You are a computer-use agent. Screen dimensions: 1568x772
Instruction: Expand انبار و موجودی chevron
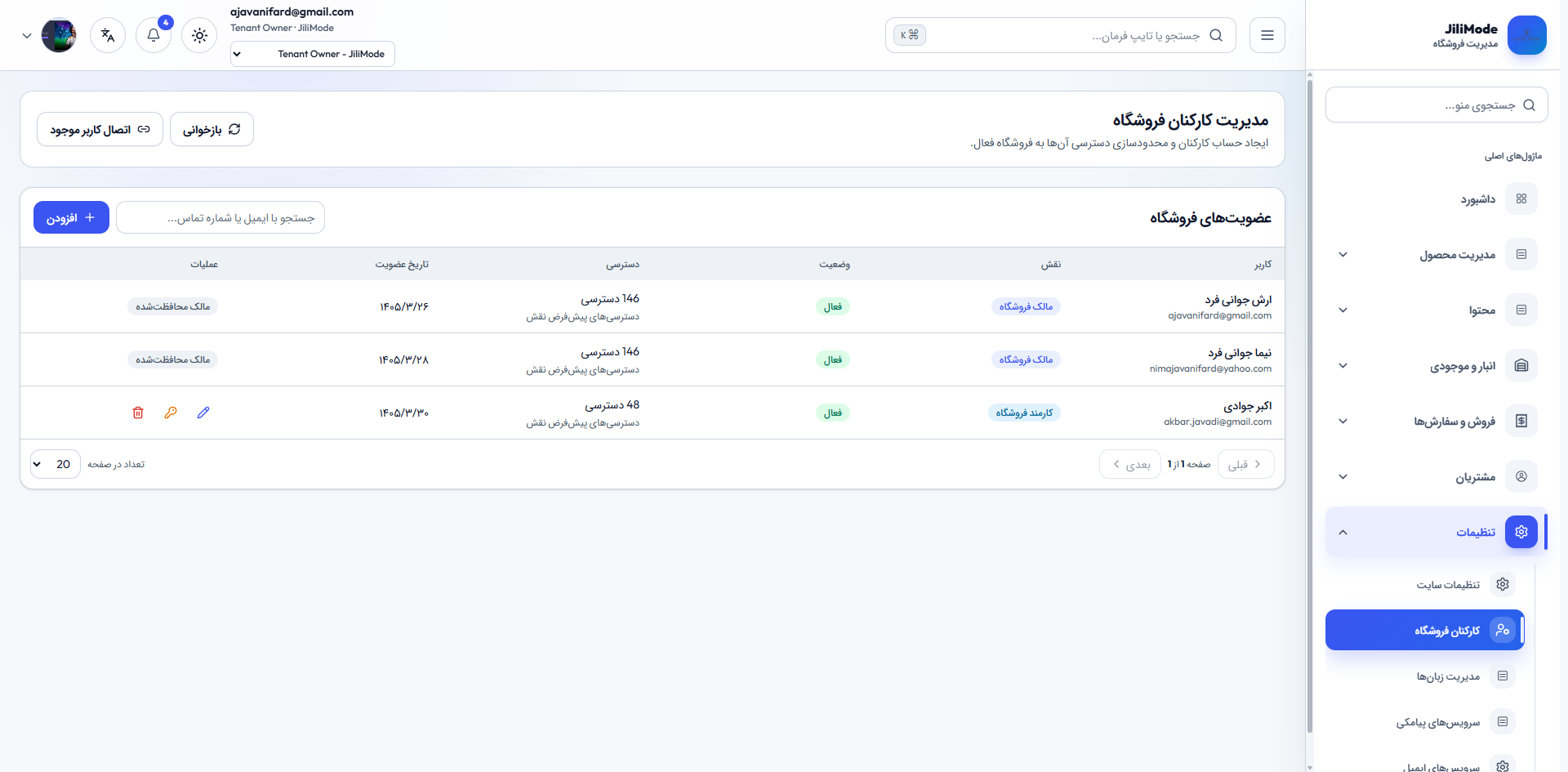1343,365
